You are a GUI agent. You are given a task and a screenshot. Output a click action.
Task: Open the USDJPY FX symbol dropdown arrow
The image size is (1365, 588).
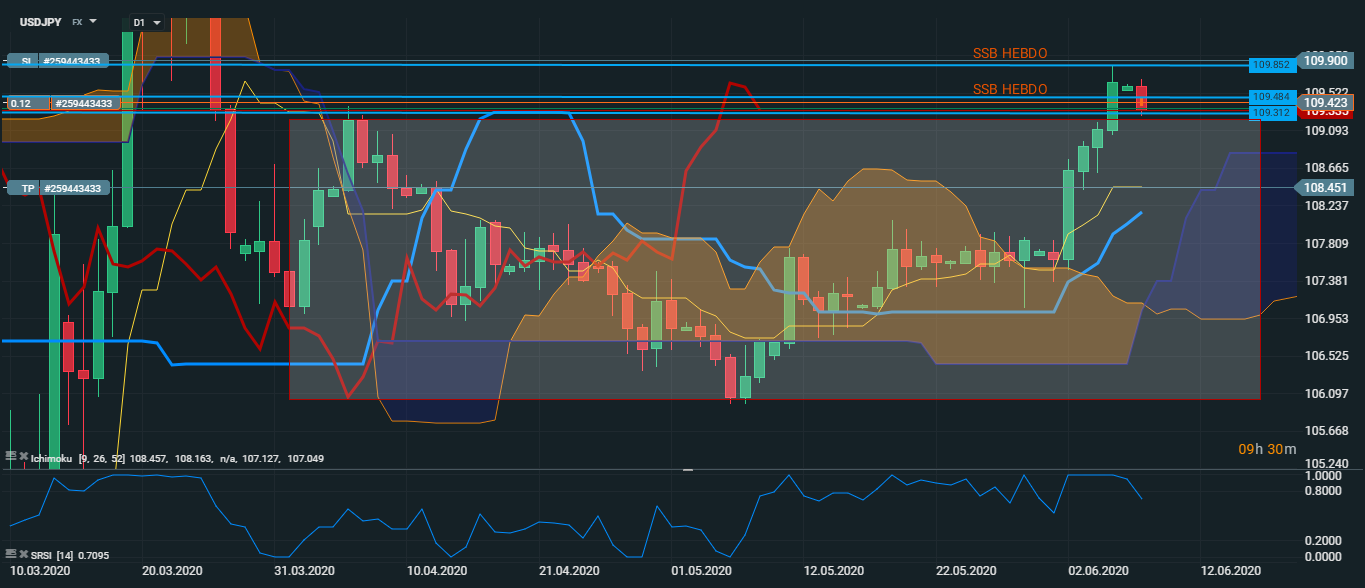point(93,21)
